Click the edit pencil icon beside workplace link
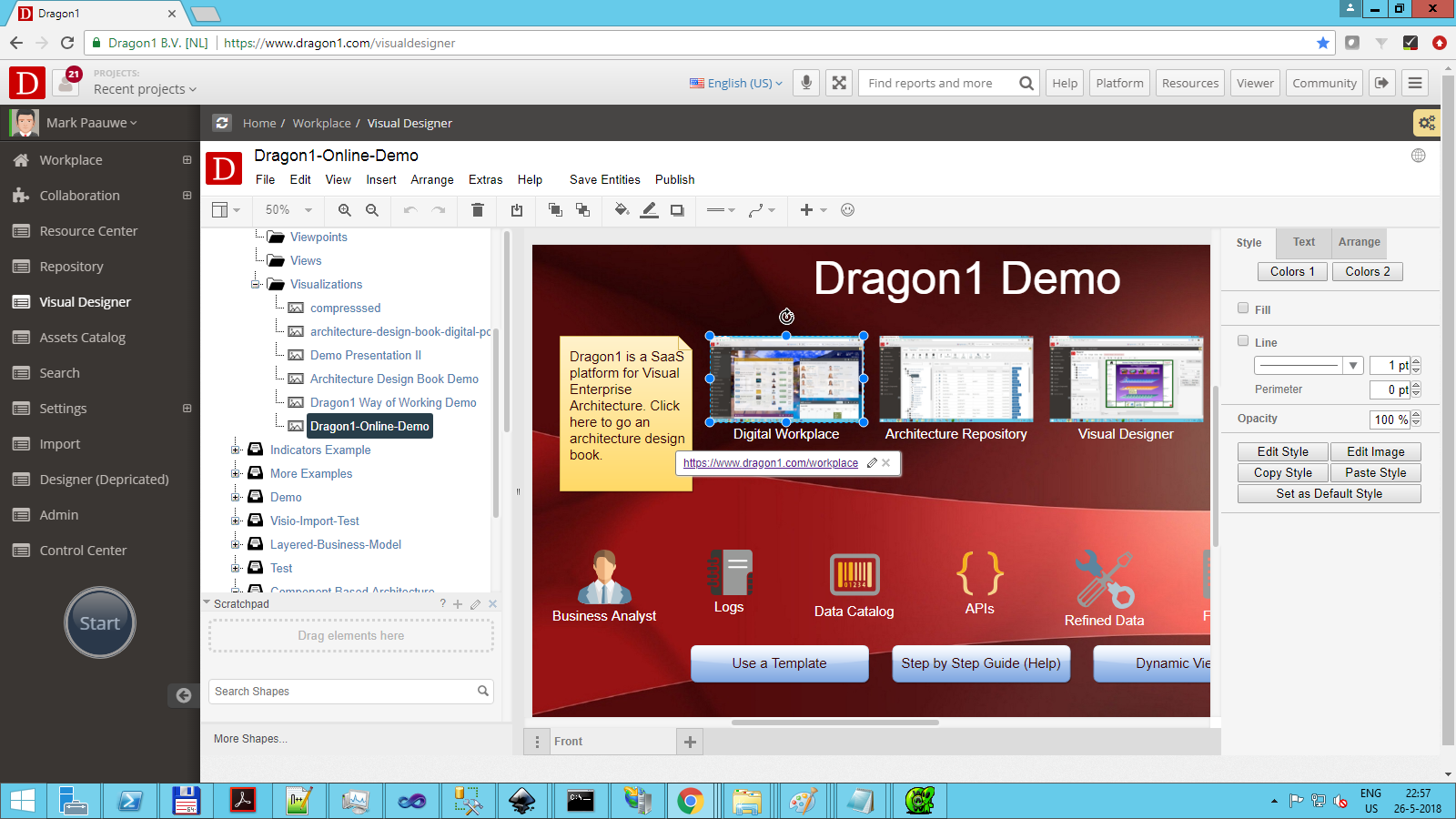 tap(872, 463)
